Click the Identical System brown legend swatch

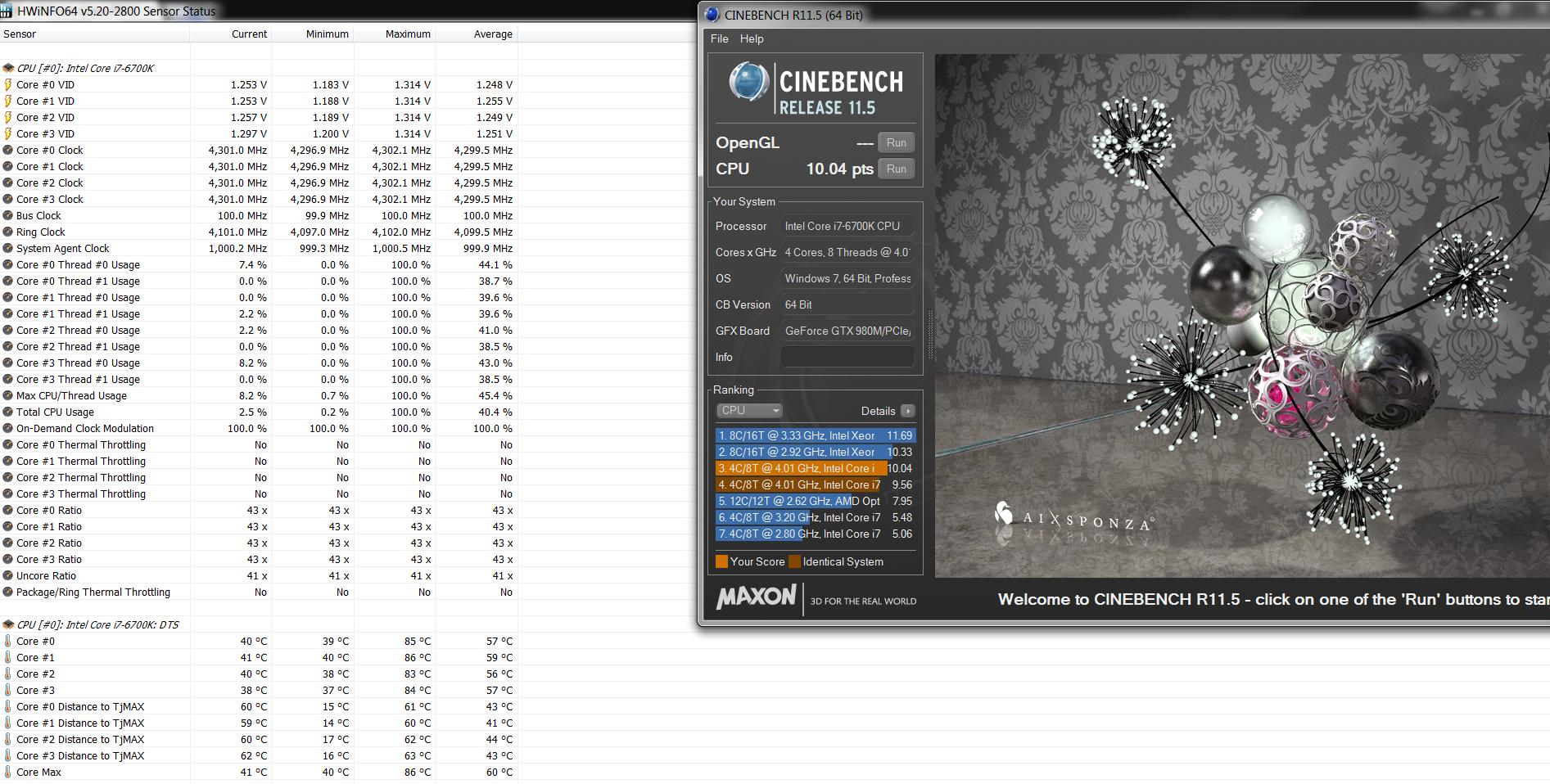click(x=794, y=561)
